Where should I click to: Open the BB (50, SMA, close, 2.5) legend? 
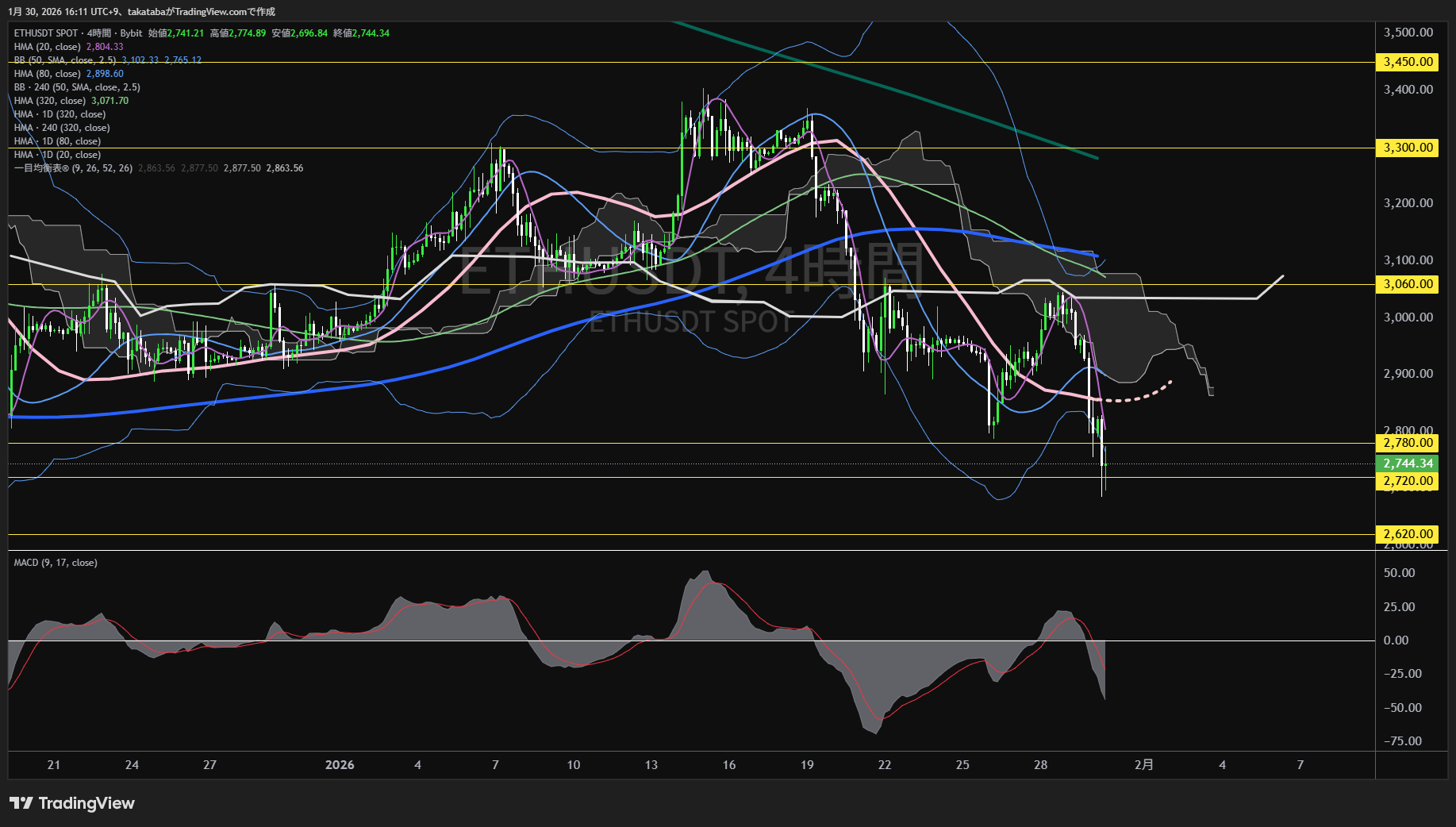tap(65, 60)
